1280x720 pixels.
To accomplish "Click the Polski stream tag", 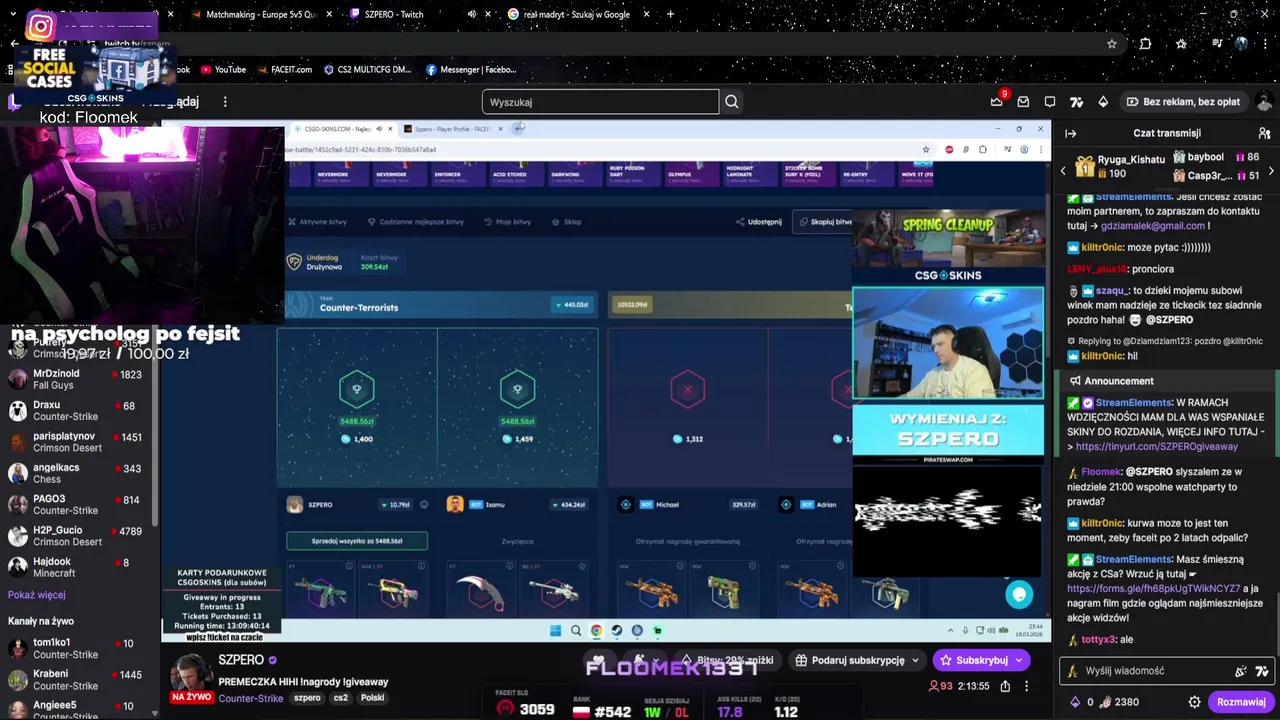I will (372, 698).
